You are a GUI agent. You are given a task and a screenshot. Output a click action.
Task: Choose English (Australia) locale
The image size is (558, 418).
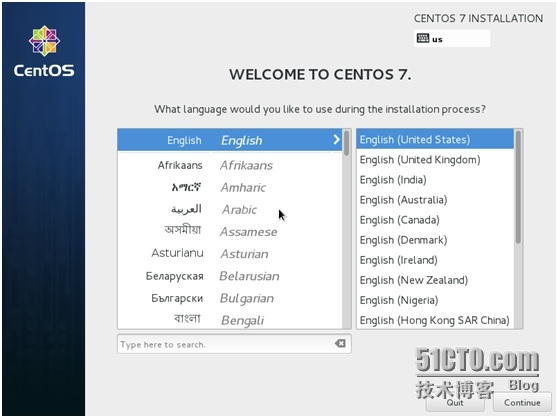[x=435, y=200]
